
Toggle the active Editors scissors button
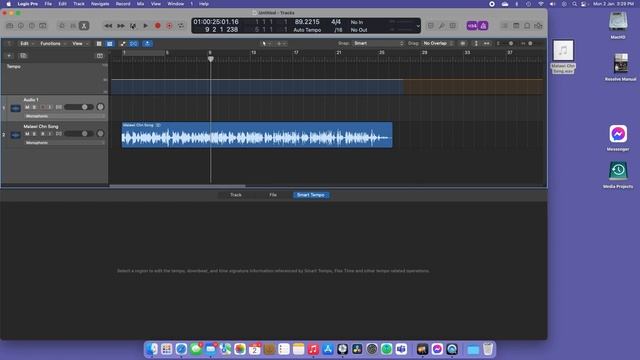click(x=84, y=26)
